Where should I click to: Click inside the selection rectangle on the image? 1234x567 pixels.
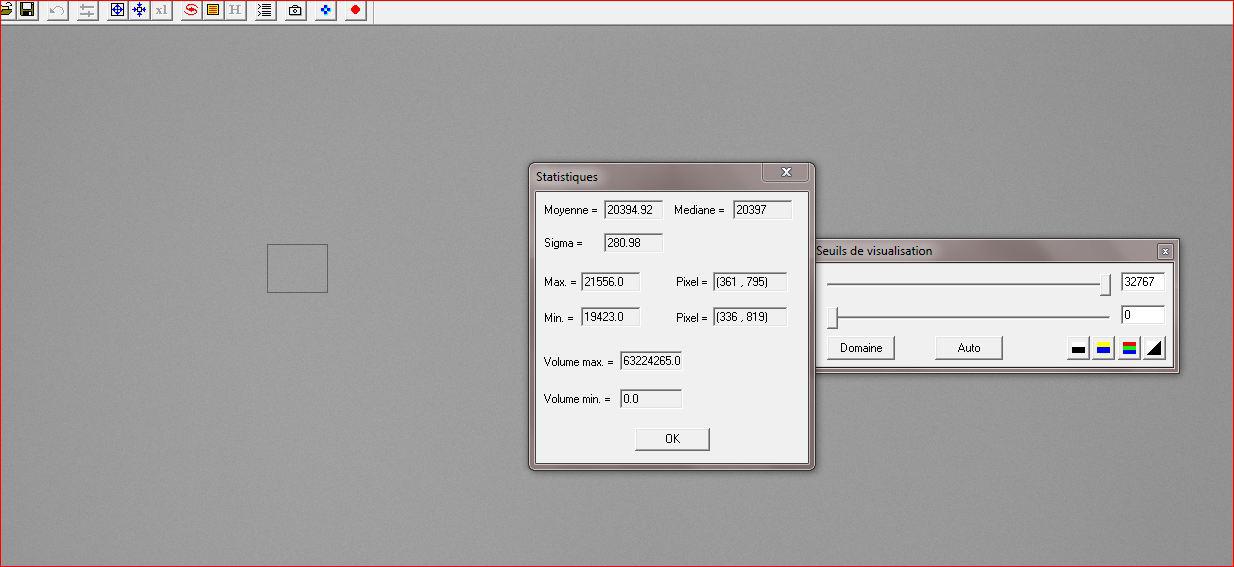tap(297, 268)
